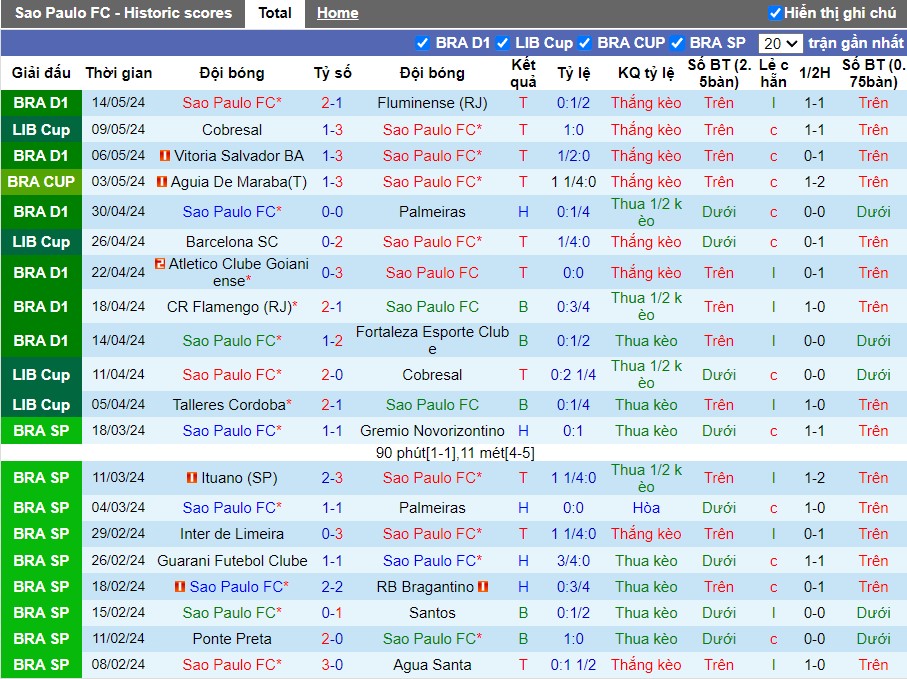907x679 pixels.
Task: Click Hòa result in 04/03/24 Palmeiras row
Action: (x=646, y=508)
